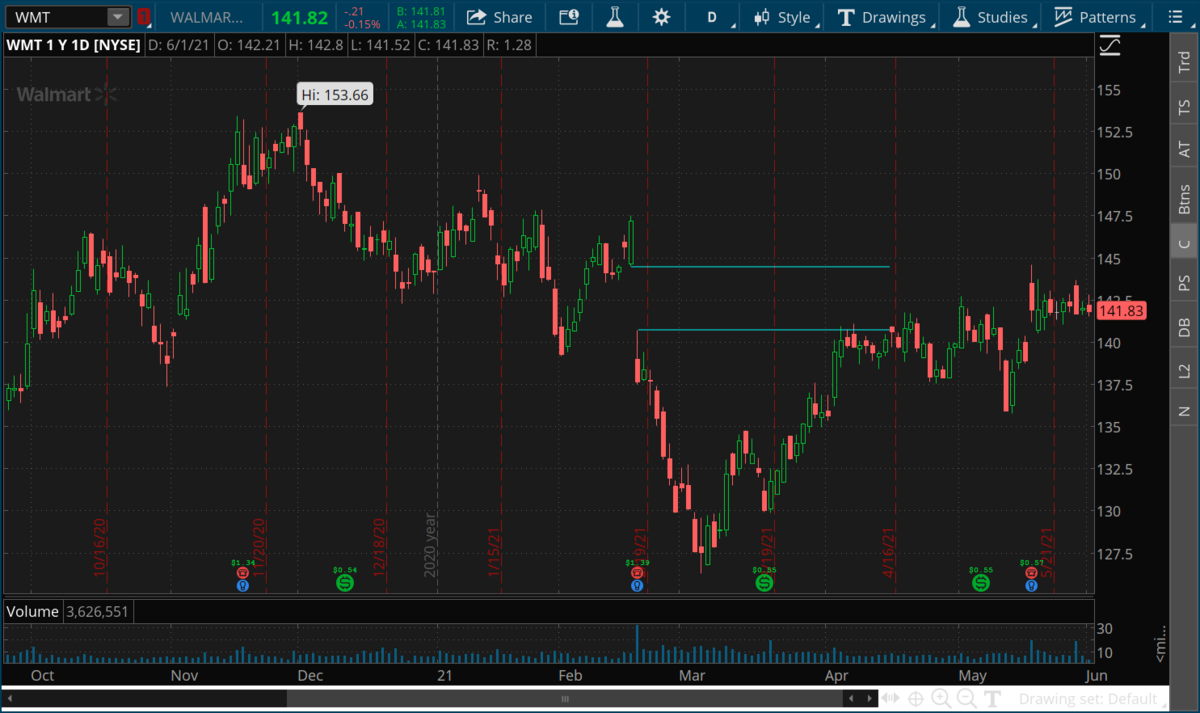
Task: Click the February blue lightbulb earnings icon
Action: [636, 586]
